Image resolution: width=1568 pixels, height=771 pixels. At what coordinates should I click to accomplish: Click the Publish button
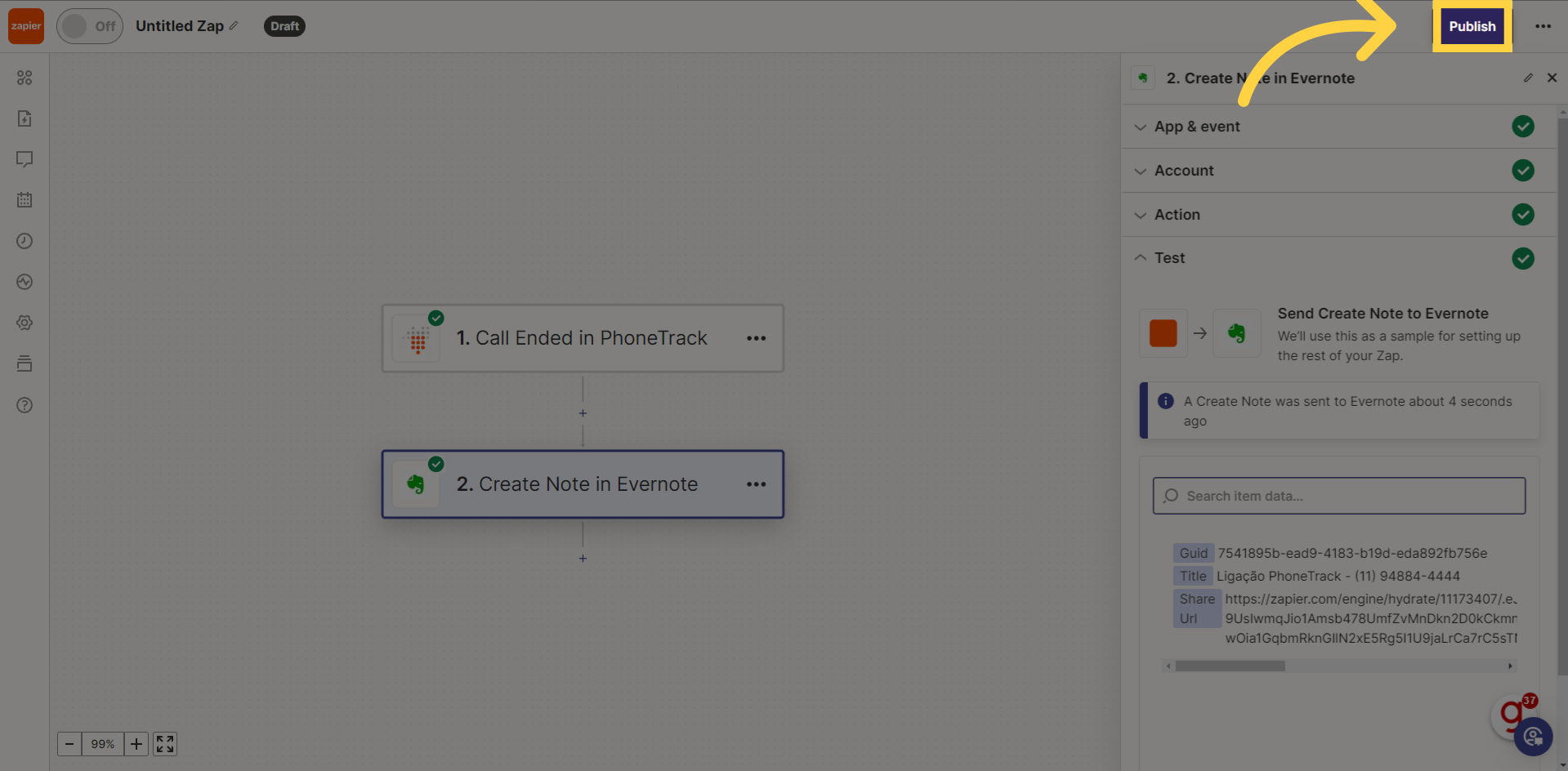(1472, 26)
